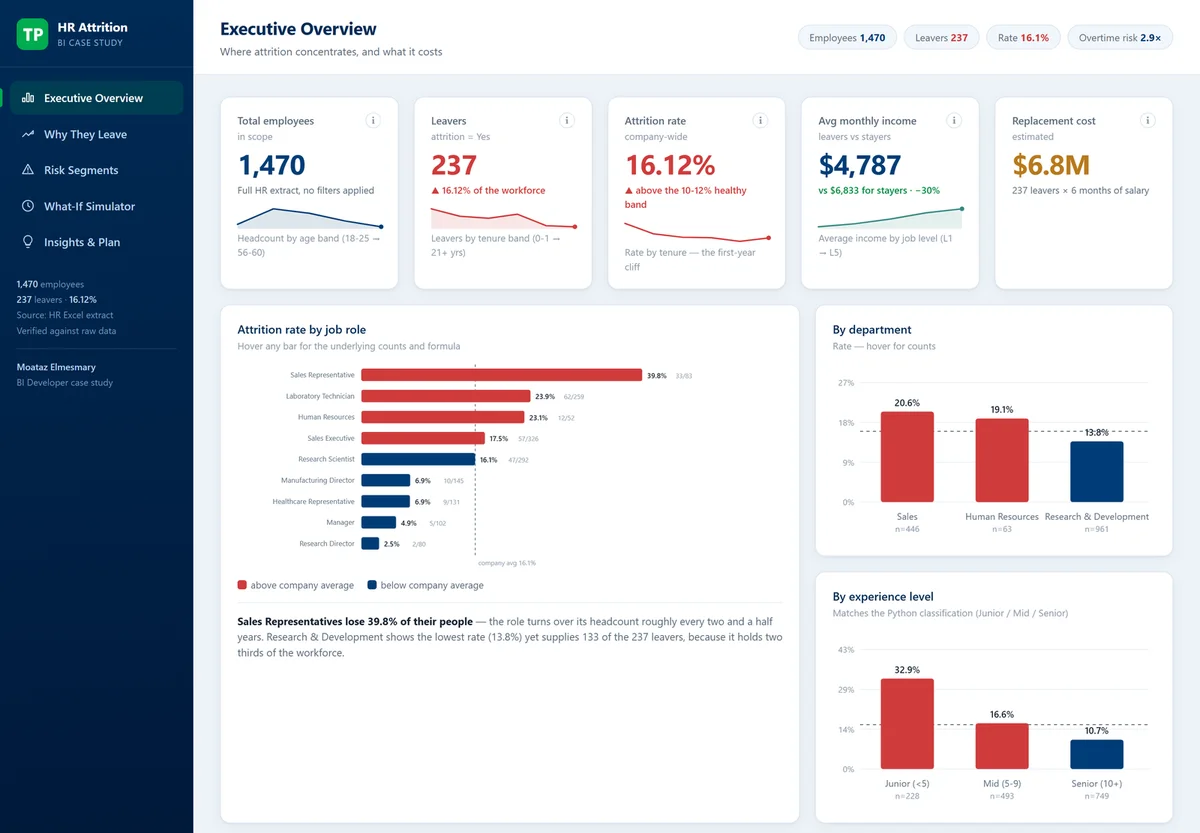The image size is (1200, 833).
Task: Click the Insights & Plan lightbulb icon
Action: coord(27,242)
